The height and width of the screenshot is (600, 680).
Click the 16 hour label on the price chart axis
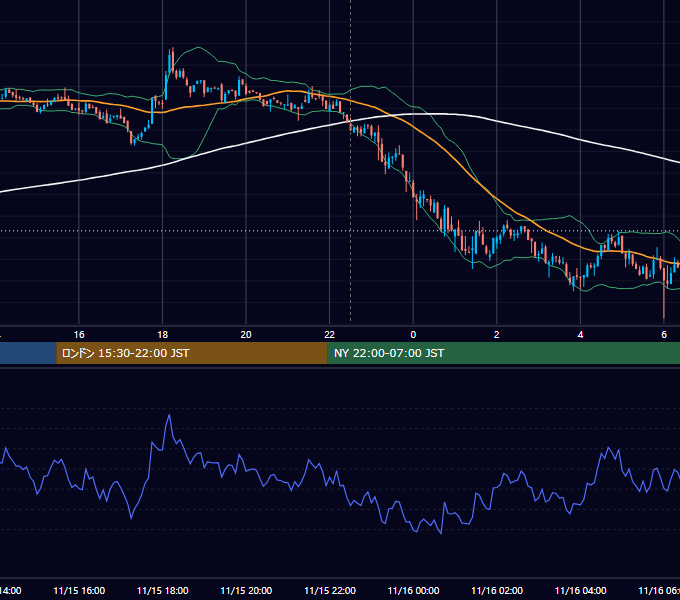pyautogui.click(x=79, y=335)
